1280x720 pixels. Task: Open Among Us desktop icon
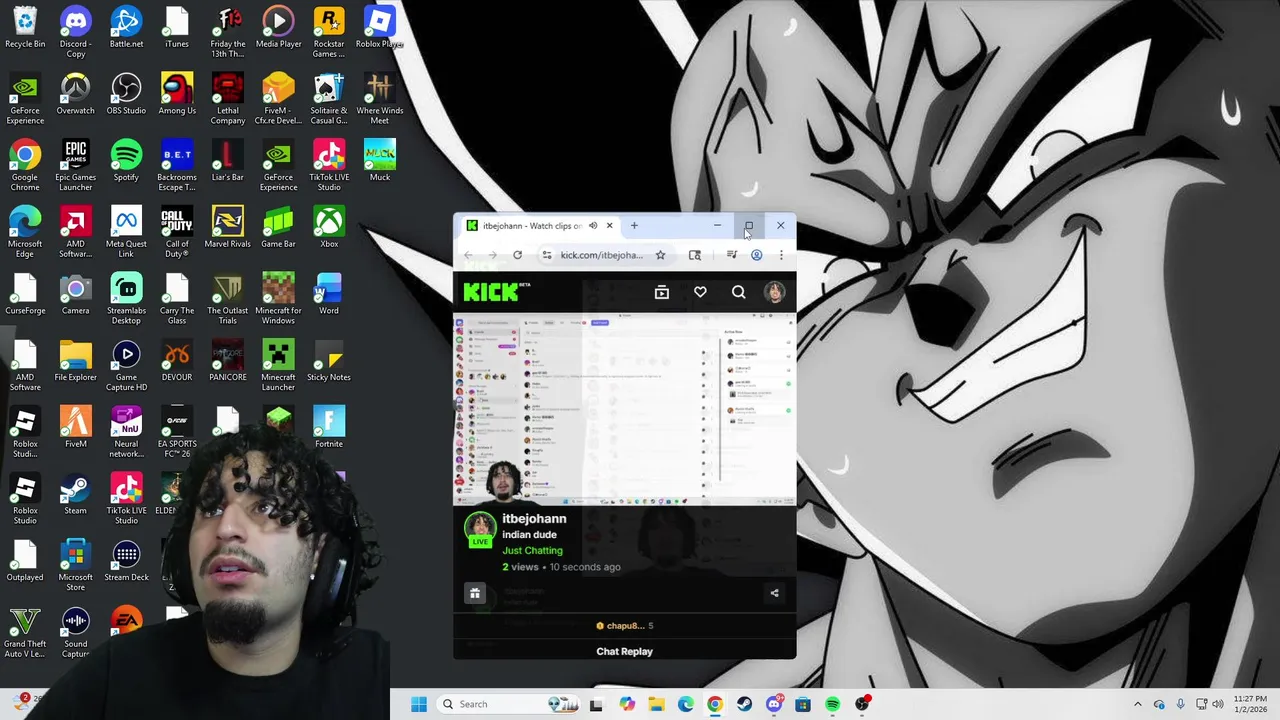point(177,94)
